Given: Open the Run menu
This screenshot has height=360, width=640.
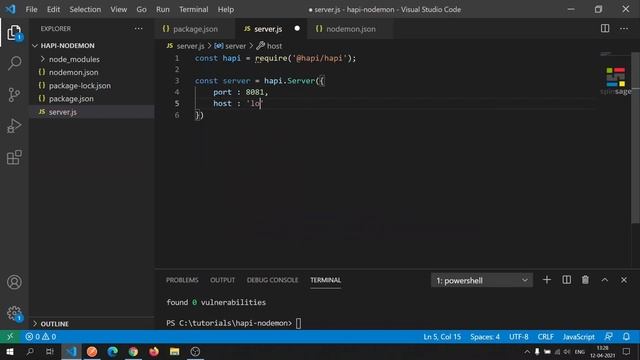Looking at the screenshot, I should coord(162,9).
